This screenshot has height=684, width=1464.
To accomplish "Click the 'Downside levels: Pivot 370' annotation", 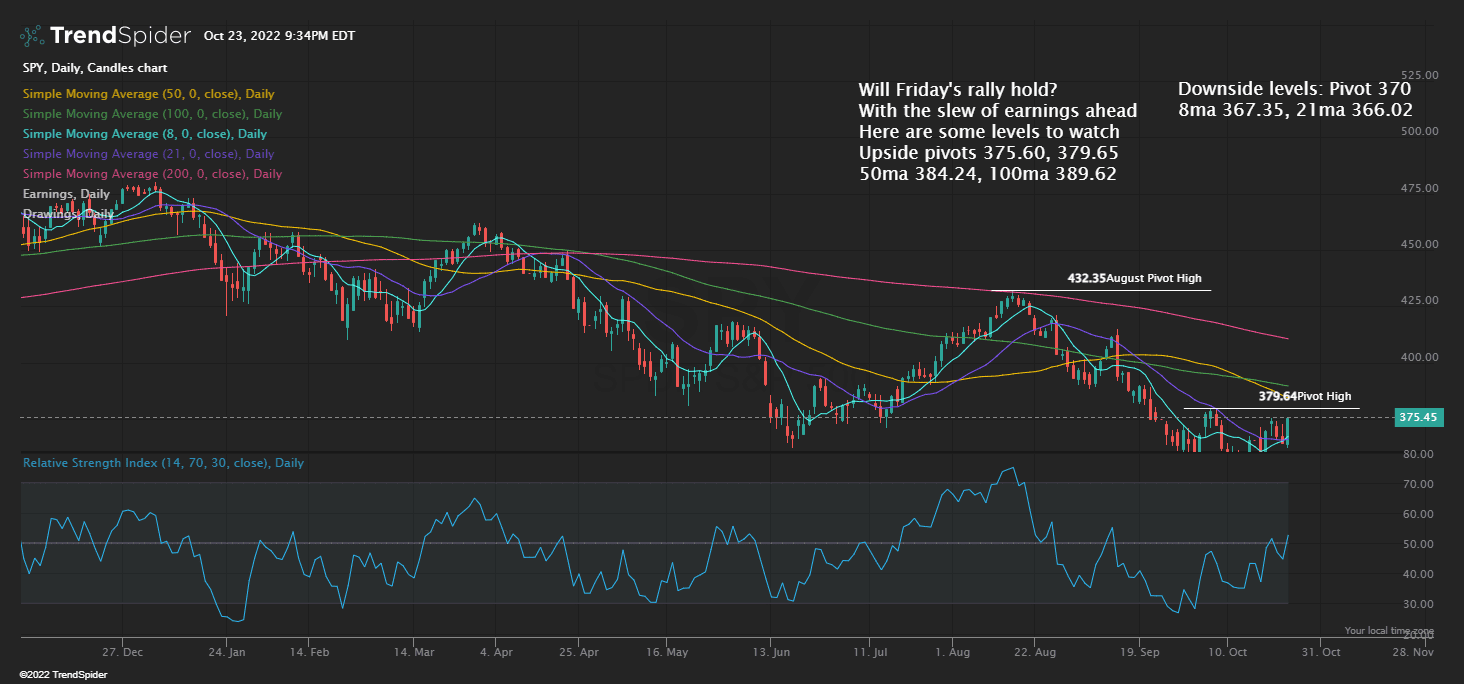I will 1294,88.
